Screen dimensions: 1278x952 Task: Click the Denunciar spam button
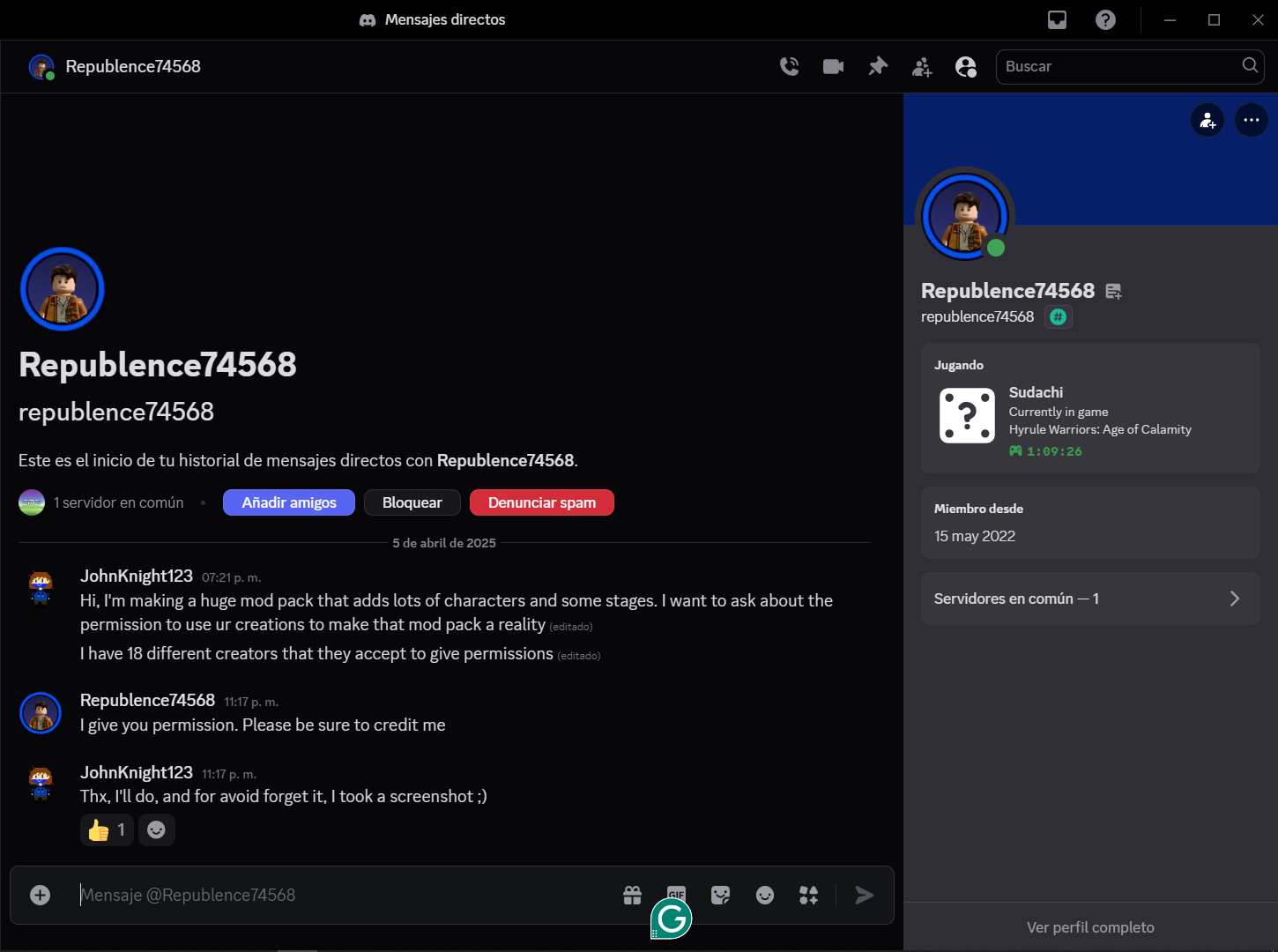(542, 502)
